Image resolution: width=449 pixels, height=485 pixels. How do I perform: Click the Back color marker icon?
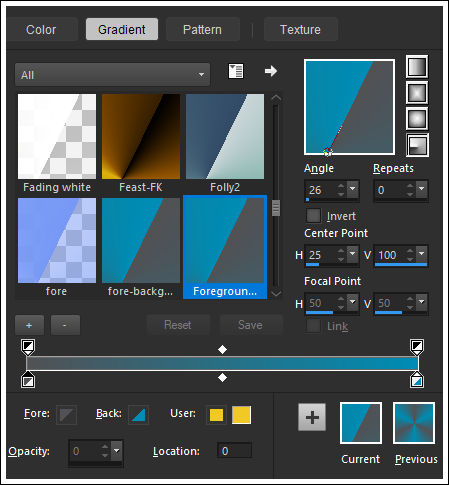point(138,415)
